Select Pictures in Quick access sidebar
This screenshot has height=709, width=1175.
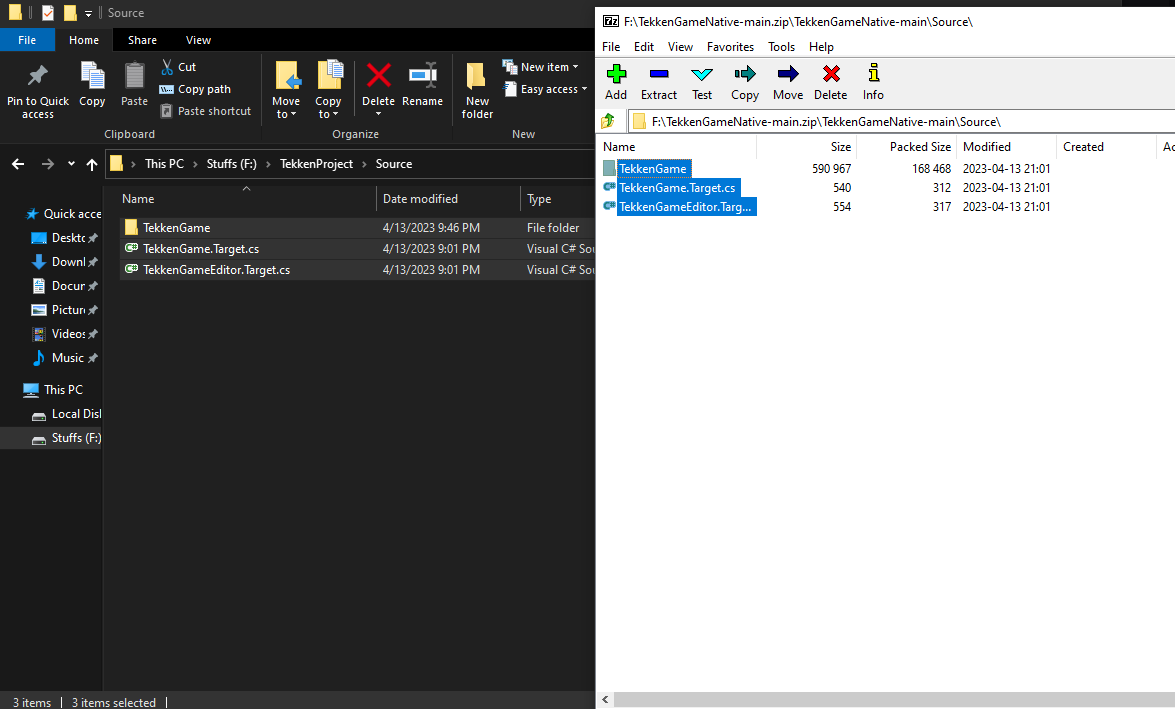pos(64,310)
